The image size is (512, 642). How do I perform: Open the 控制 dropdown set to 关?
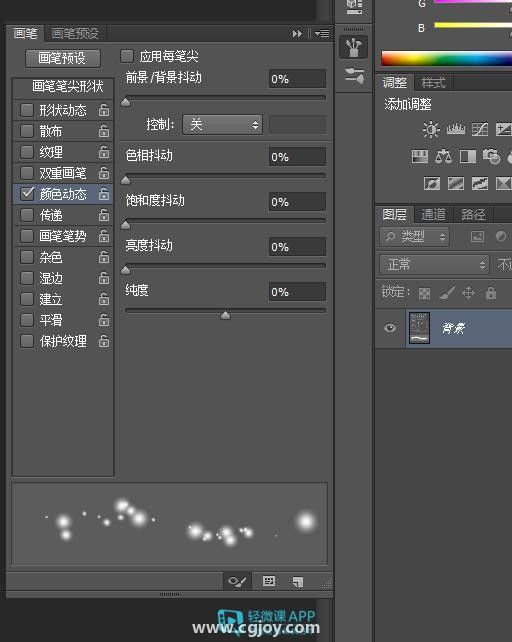(222, 124)
